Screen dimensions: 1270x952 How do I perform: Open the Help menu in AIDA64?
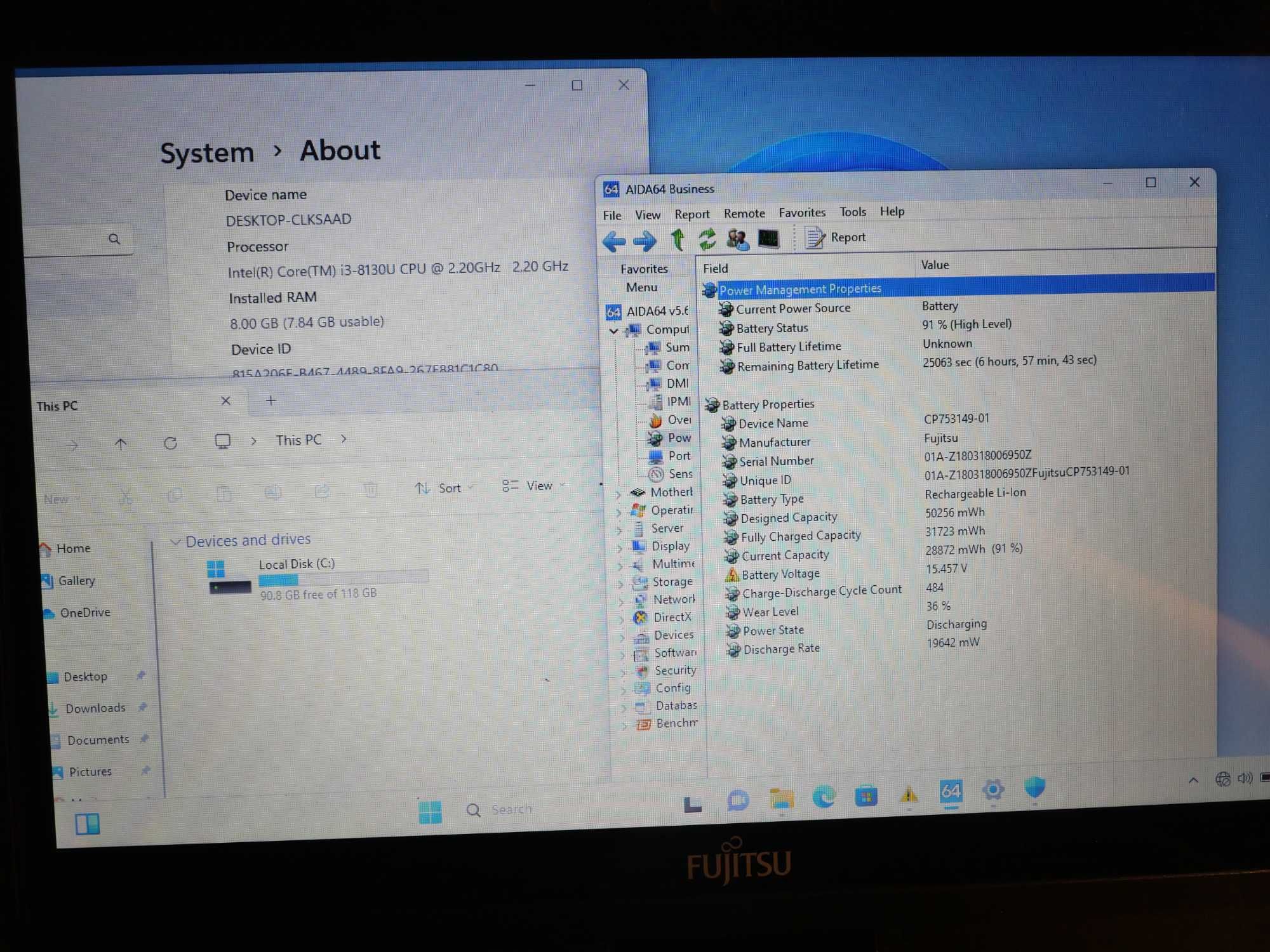[892, 211]
